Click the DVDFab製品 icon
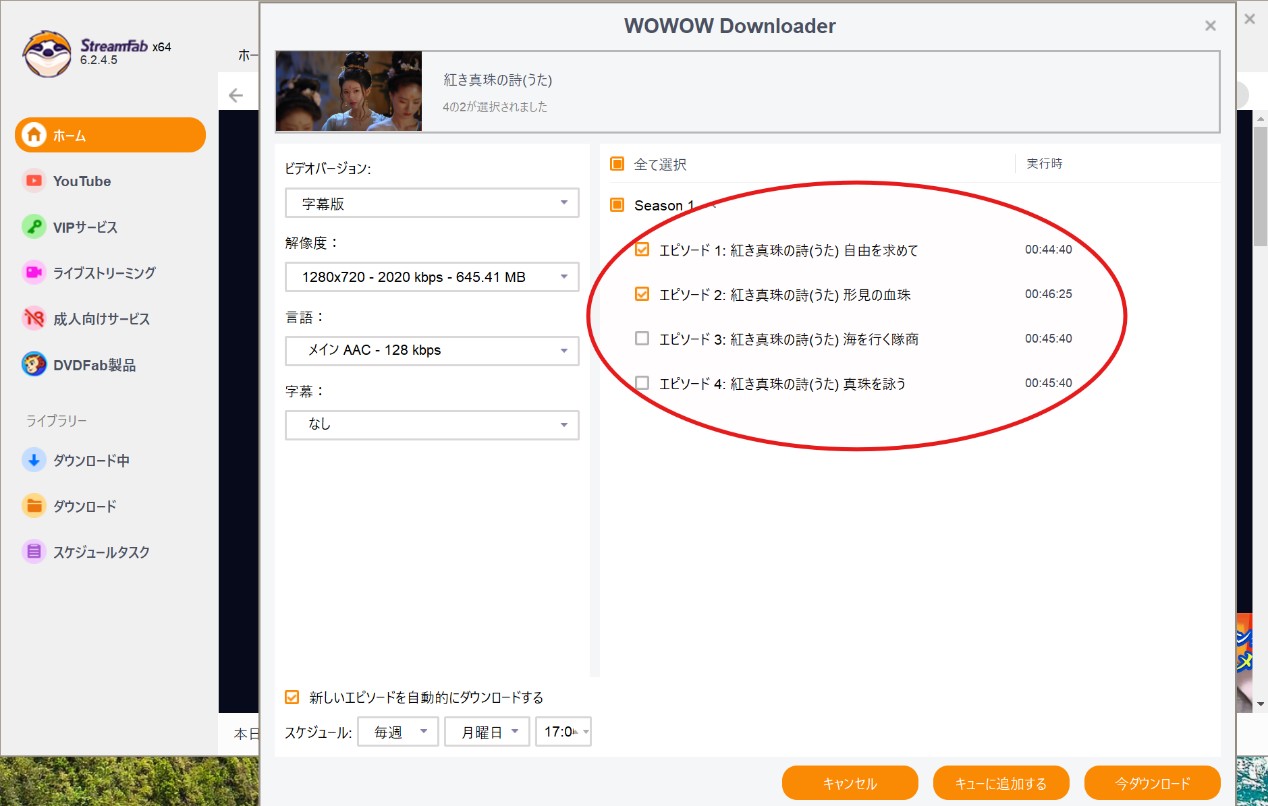Viewport: 1268px width, 806px height. 34,365
